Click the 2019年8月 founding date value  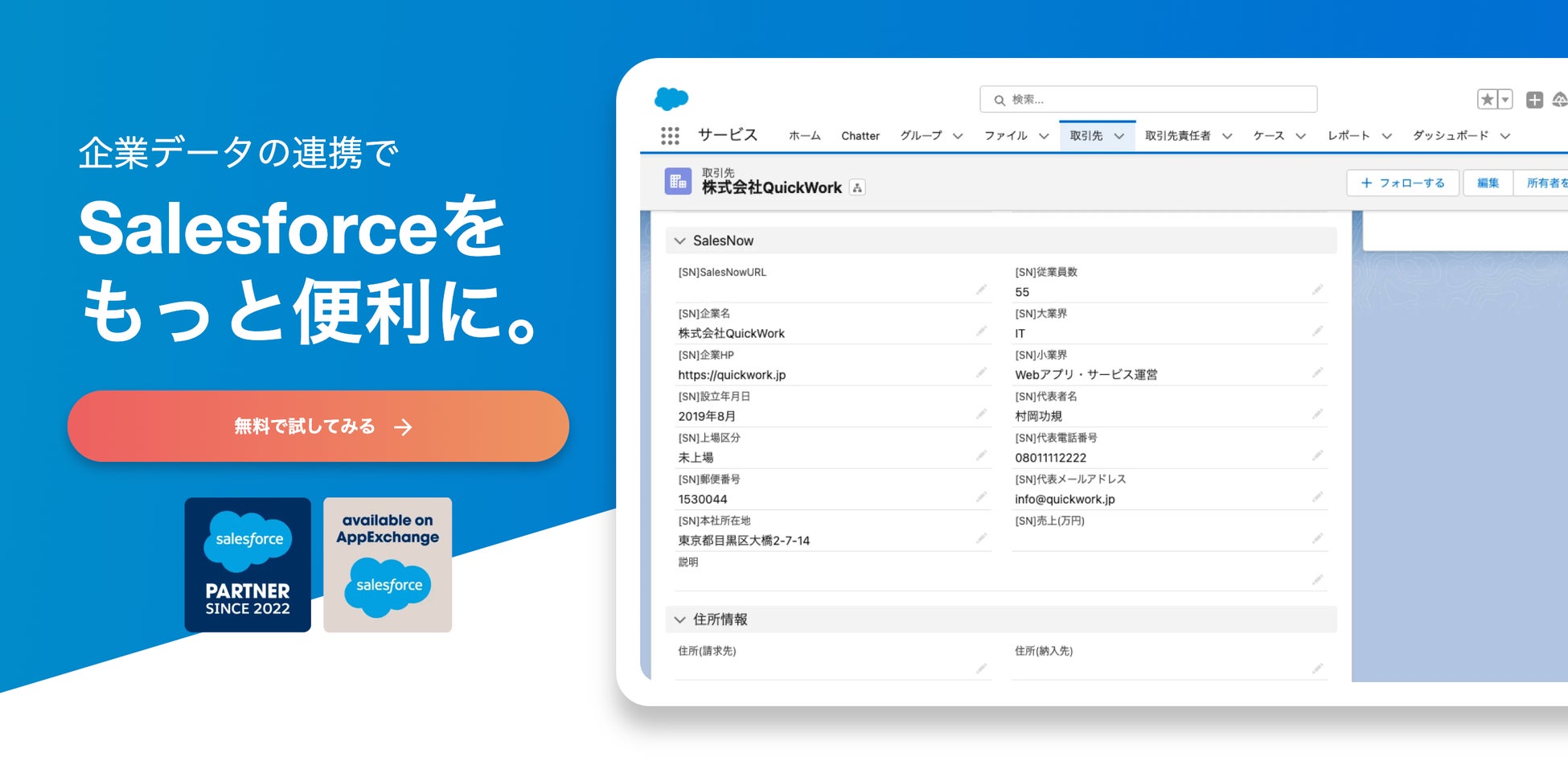(707, 417)
